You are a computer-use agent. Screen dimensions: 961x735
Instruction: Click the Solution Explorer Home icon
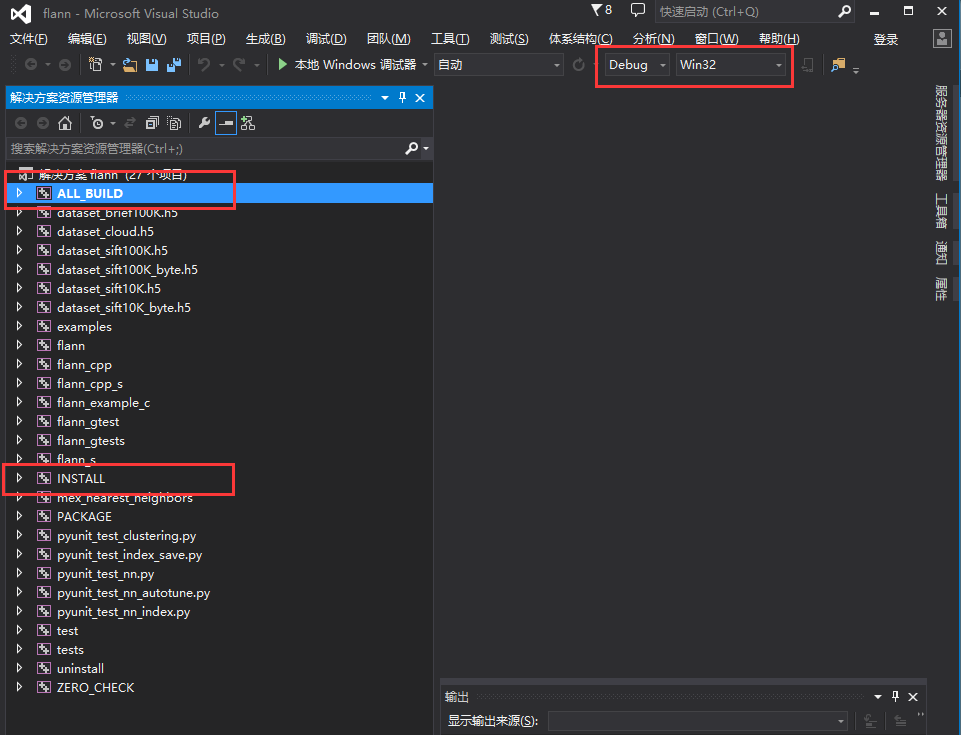(x=65, y=123)
